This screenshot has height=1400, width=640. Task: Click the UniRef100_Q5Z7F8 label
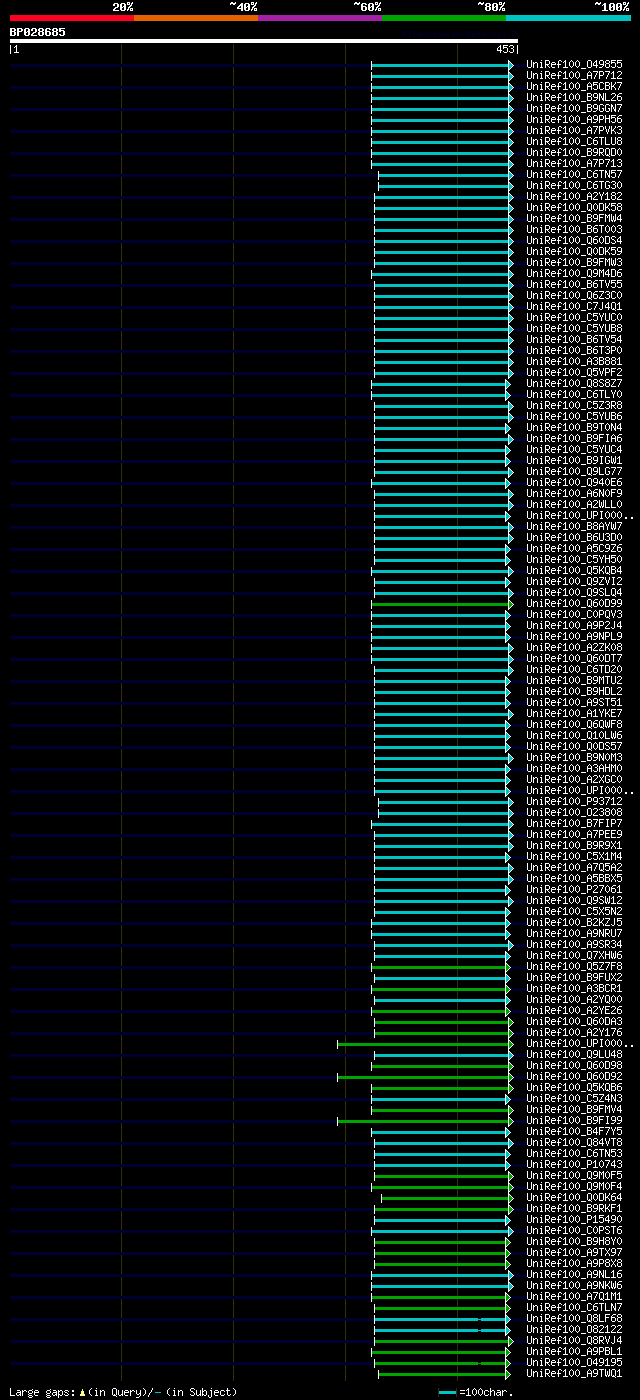click(x=574, y=966)
